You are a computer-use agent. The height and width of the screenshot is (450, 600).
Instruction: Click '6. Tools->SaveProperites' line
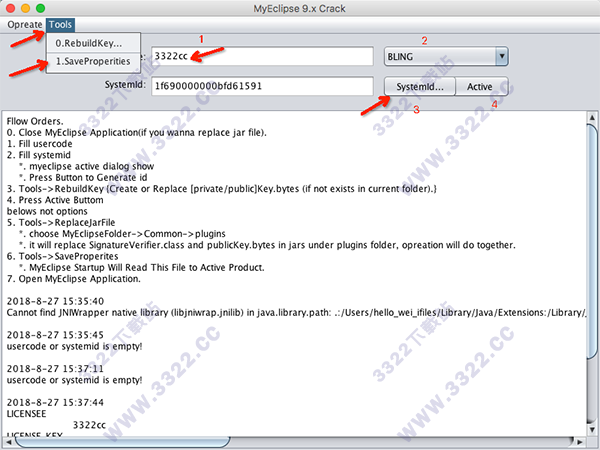pos(62,256)
